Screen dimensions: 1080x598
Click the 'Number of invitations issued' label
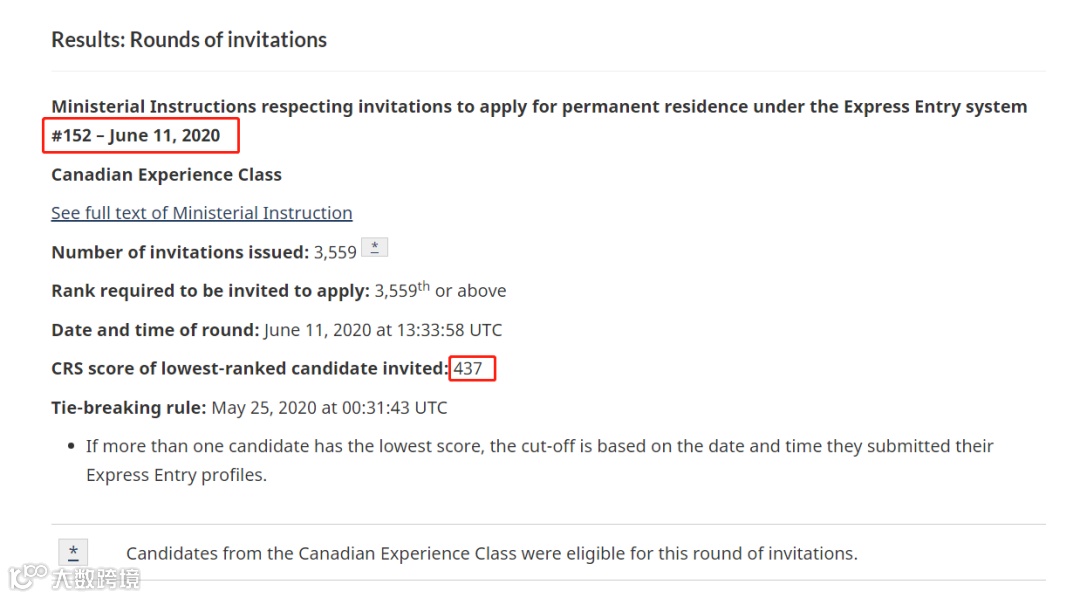click(x=180, y=252)
